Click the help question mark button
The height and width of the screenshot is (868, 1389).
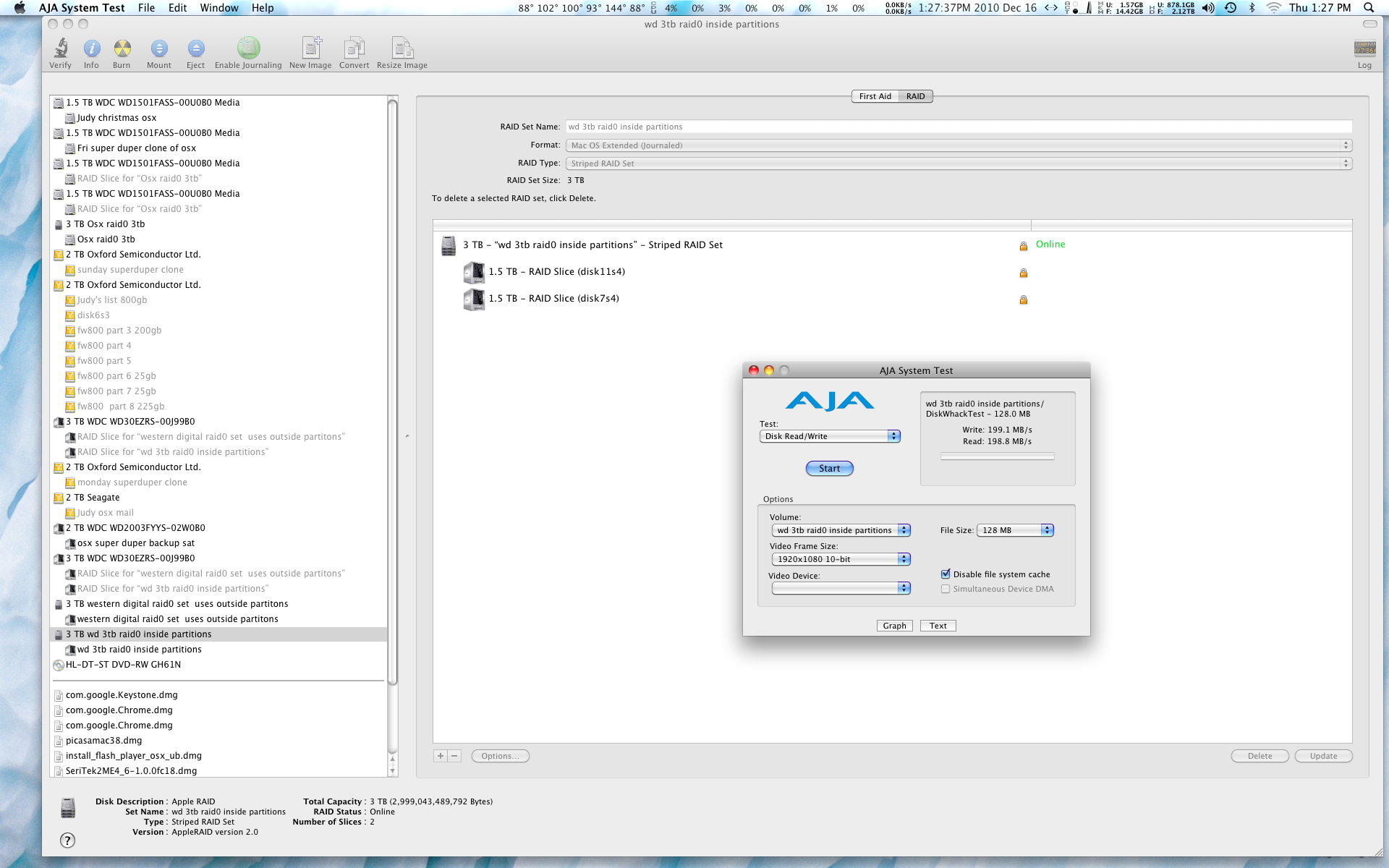click(67, 840)
